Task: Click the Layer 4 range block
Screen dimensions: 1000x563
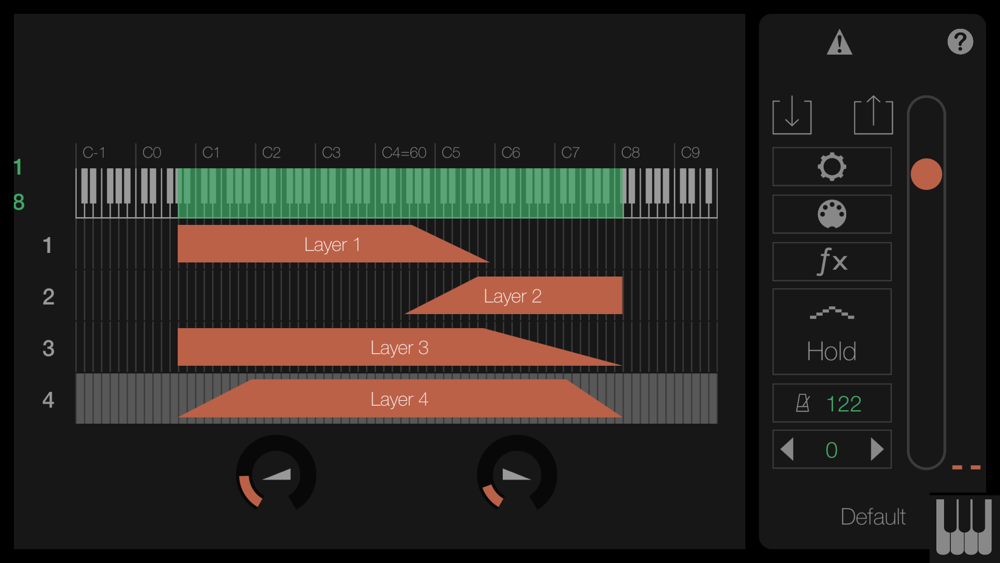Action: click(399, 398)
